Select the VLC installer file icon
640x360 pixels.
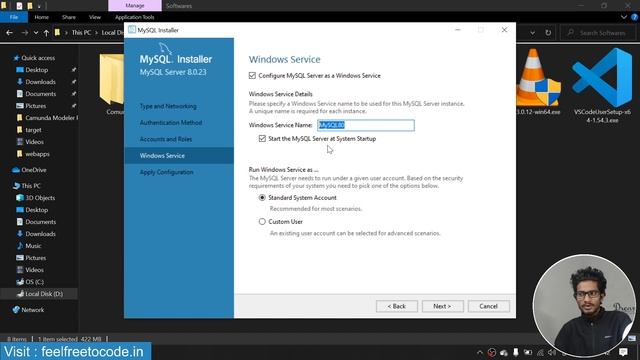(x=538, y=78)
